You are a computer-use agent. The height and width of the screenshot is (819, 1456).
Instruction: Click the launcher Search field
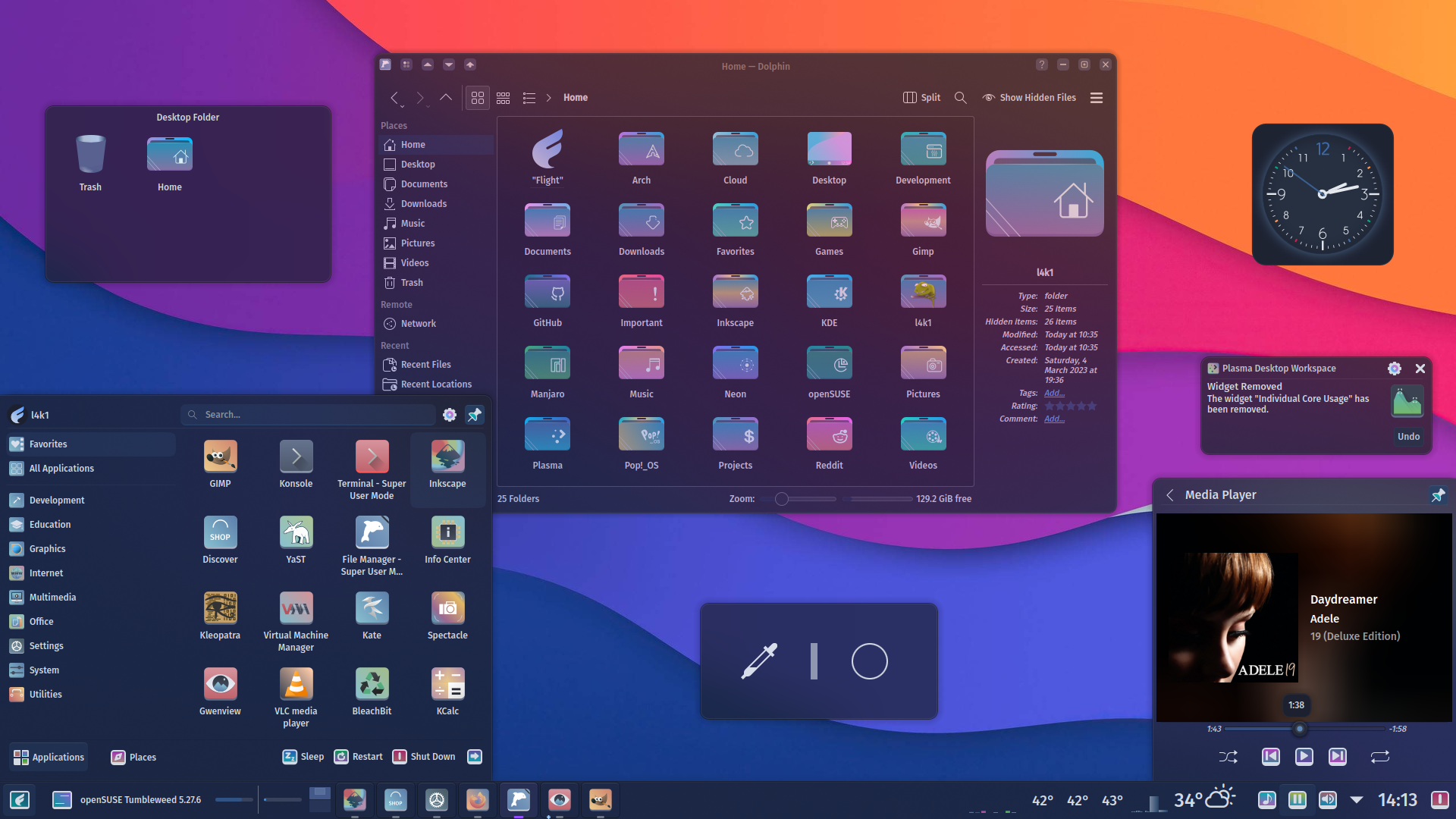309,415
